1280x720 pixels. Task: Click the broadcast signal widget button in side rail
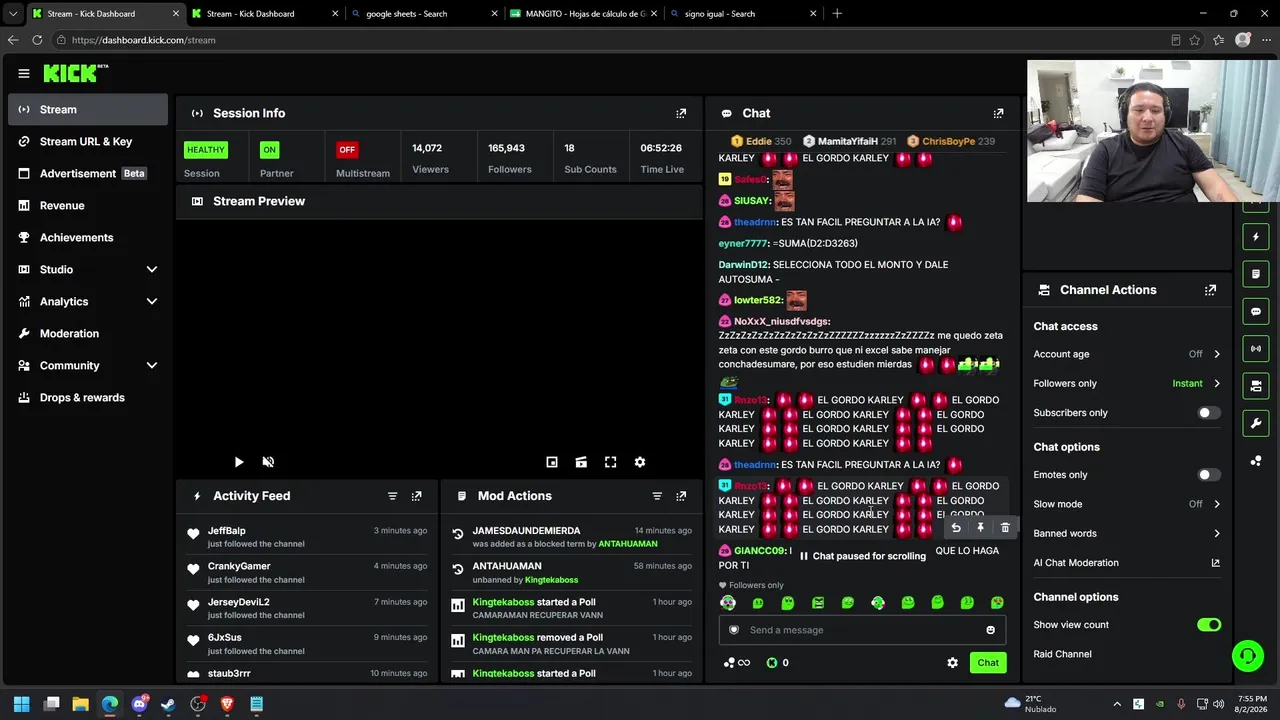pyautogui.click(x=1256, y=349)
